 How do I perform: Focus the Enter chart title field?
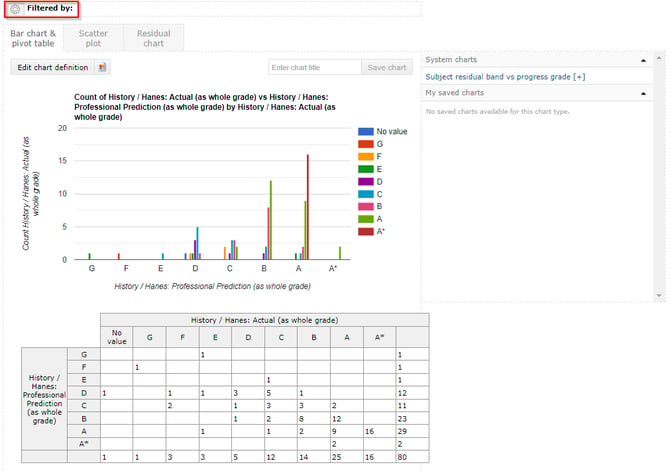click(315, 67)
